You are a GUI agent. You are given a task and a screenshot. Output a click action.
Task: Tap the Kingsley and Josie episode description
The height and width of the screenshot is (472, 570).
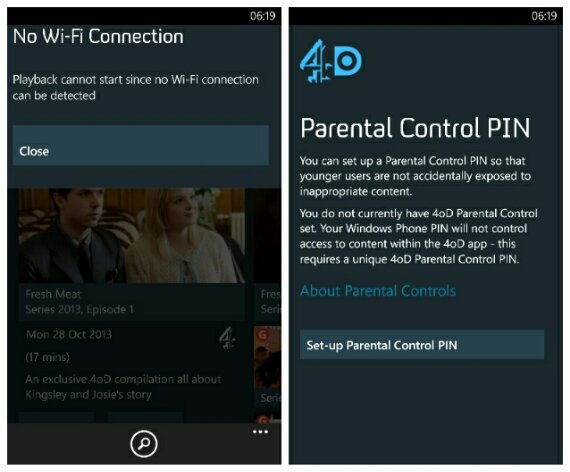pyautogui.click(x=123, y=387)
